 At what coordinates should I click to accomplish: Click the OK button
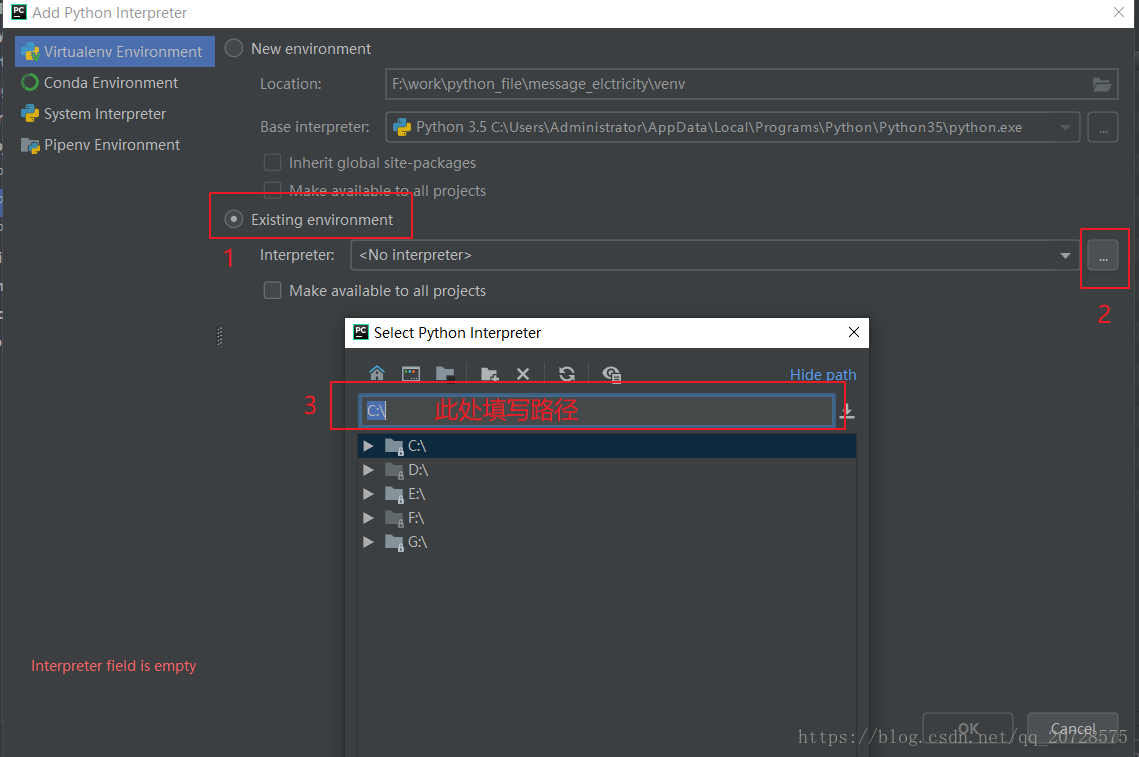[968, 729]
